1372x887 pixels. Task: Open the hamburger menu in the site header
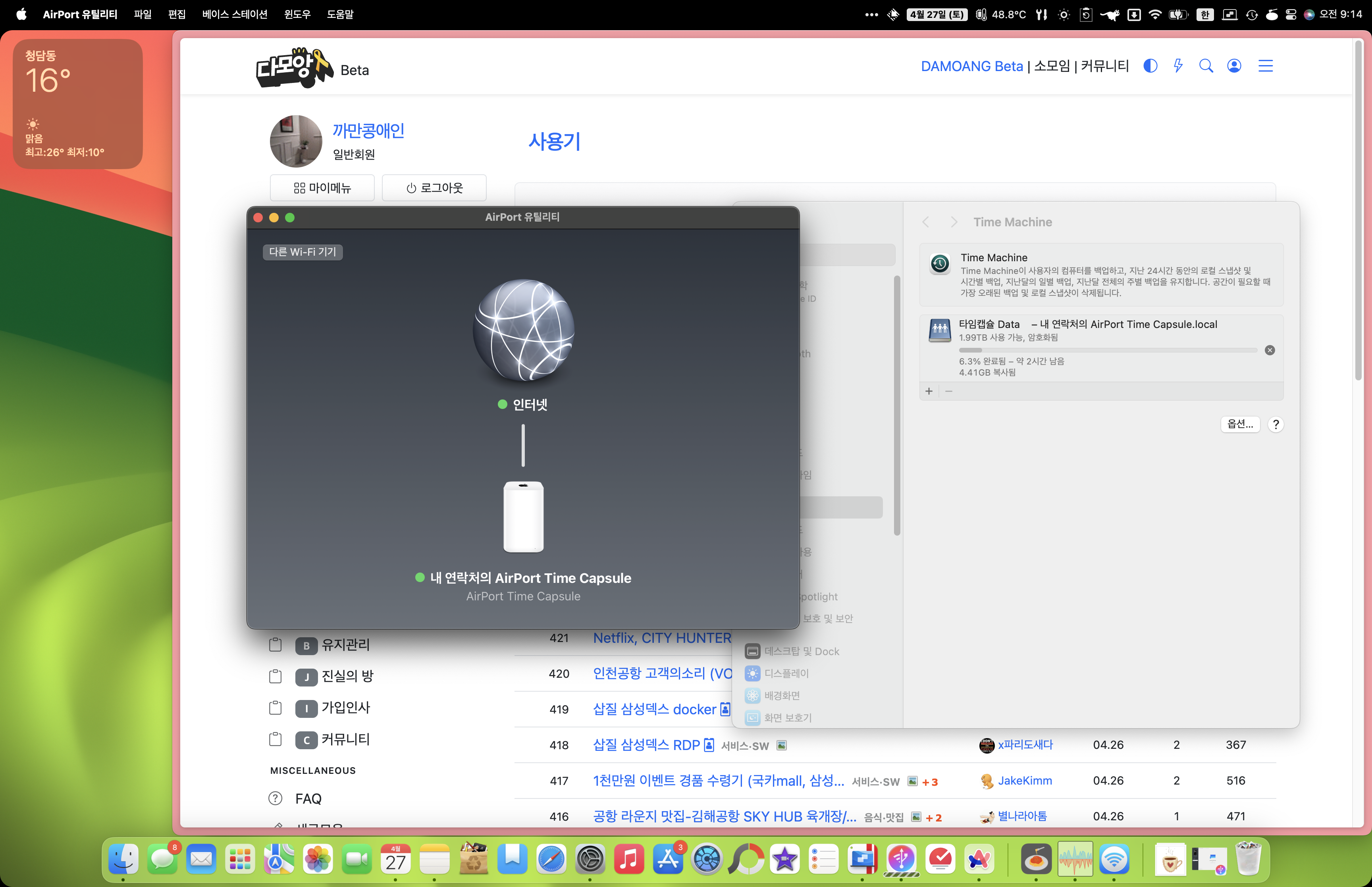[x=1266, y=66]
